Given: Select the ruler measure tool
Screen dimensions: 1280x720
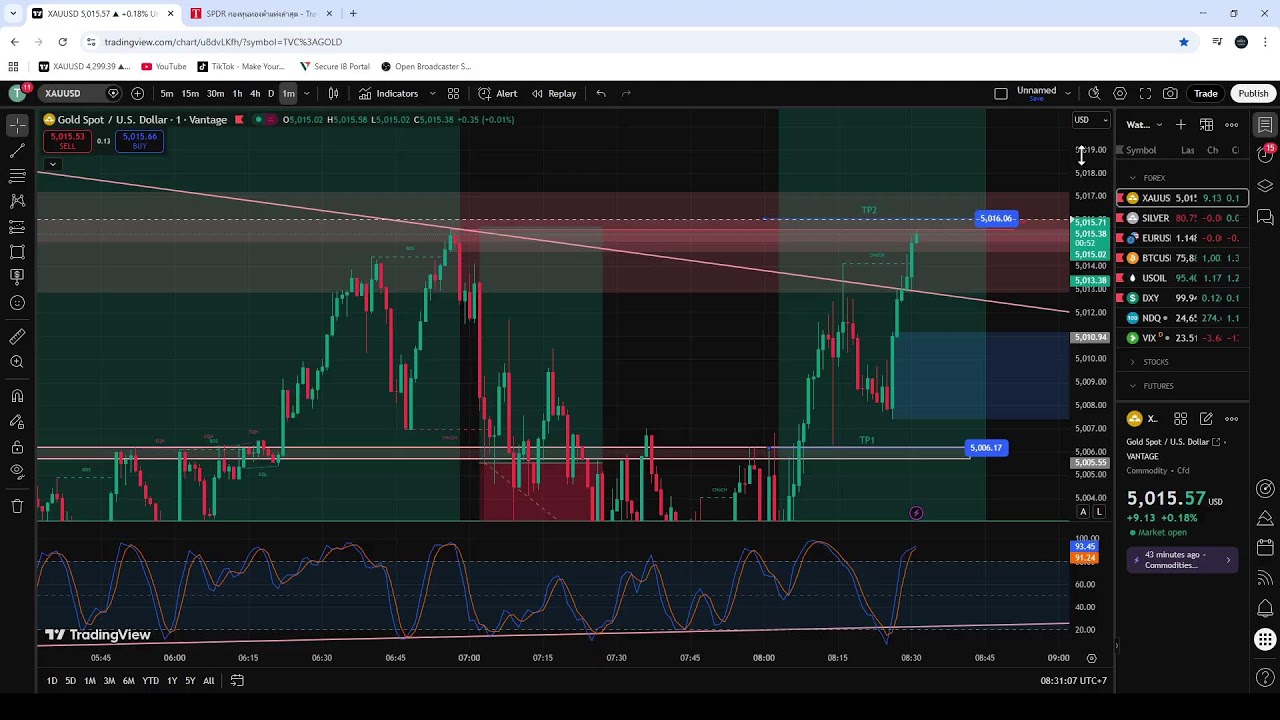Looking at the screenshot, I should 17,337.
